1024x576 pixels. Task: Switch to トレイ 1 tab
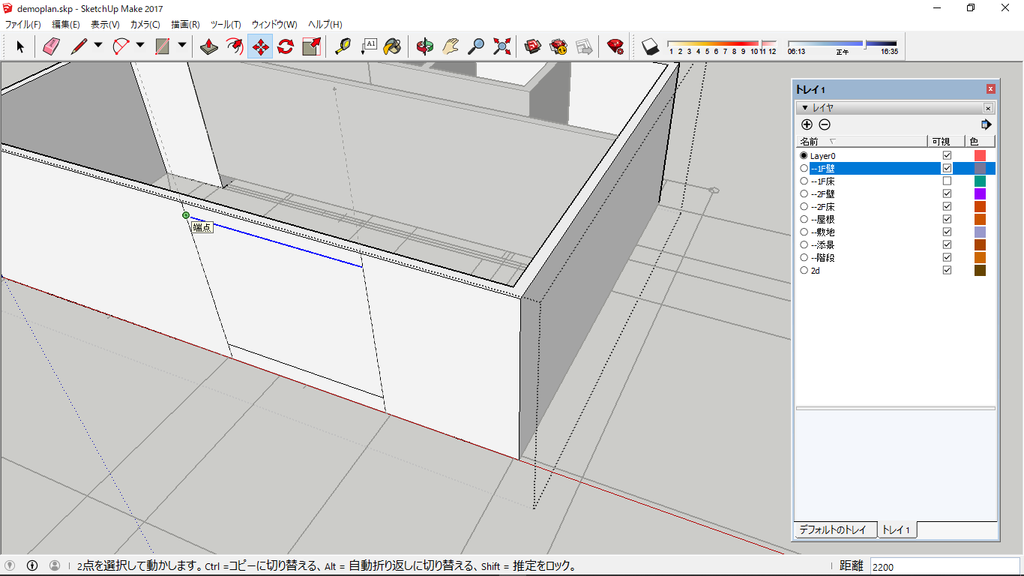(896, 530)
